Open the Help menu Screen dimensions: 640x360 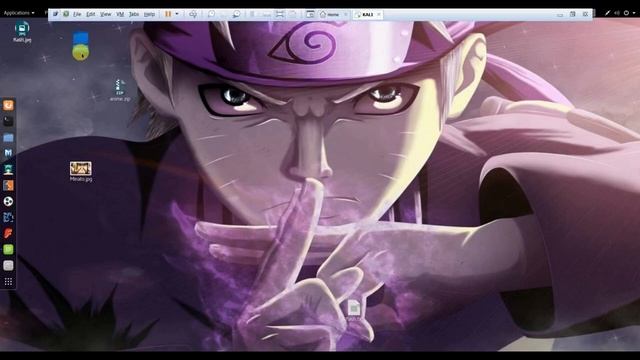[149, 14]
